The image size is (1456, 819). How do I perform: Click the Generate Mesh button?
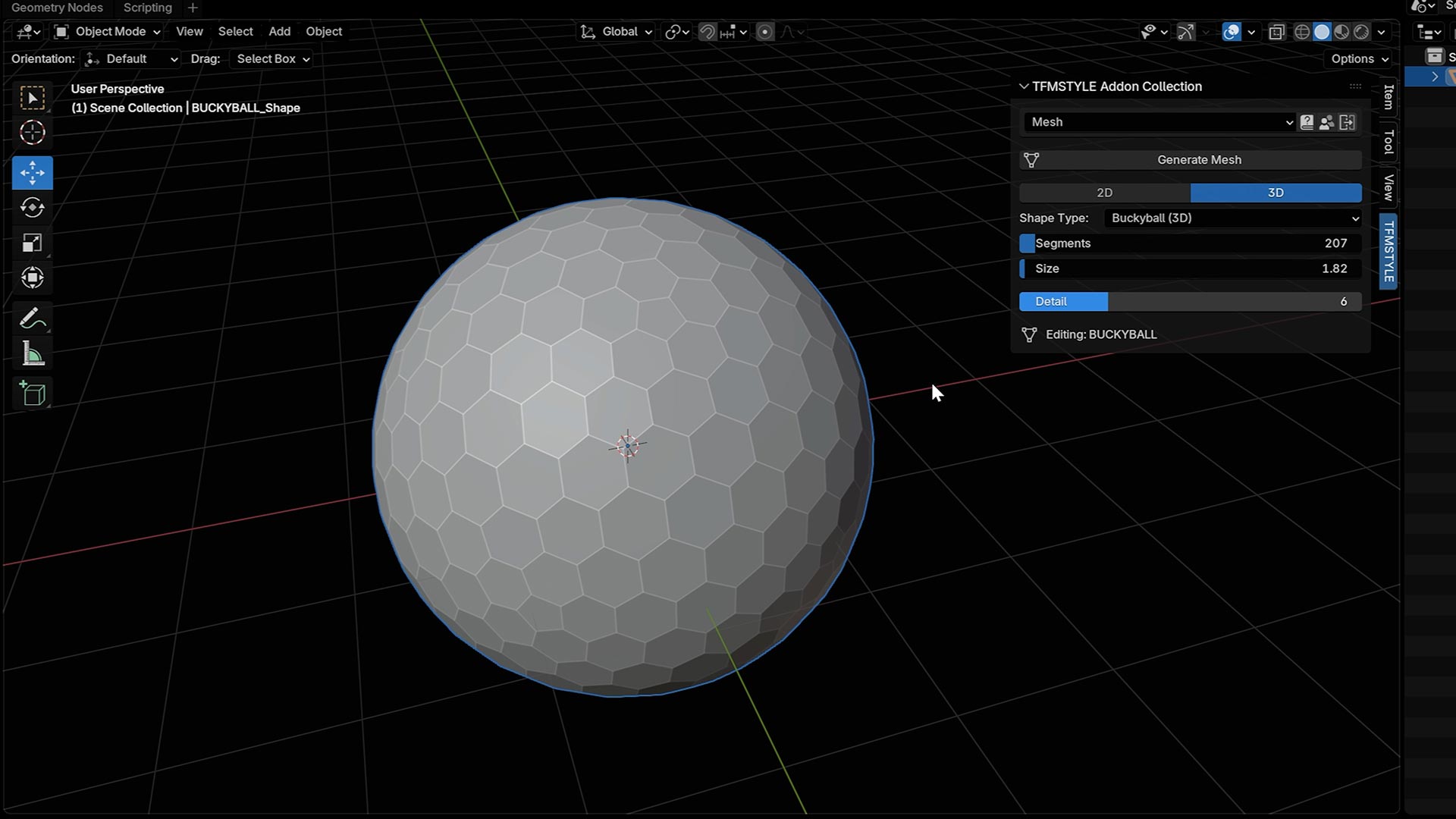point(1199,160)
